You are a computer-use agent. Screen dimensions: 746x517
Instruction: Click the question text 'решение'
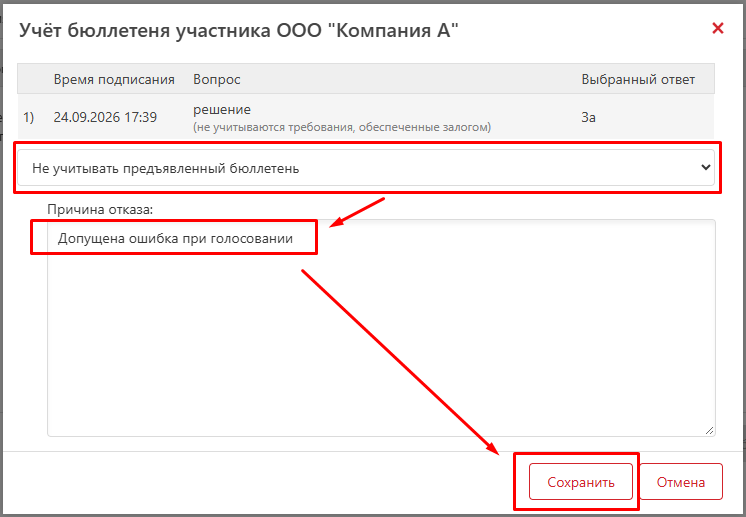click(x=222, y=110)
